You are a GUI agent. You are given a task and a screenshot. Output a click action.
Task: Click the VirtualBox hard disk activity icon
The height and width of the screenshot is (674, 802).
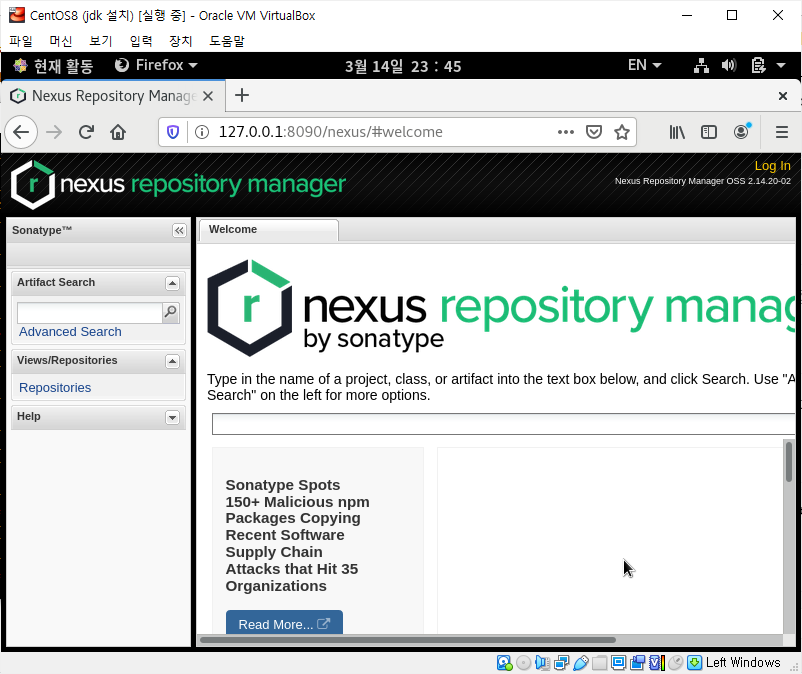click(504, 663)
